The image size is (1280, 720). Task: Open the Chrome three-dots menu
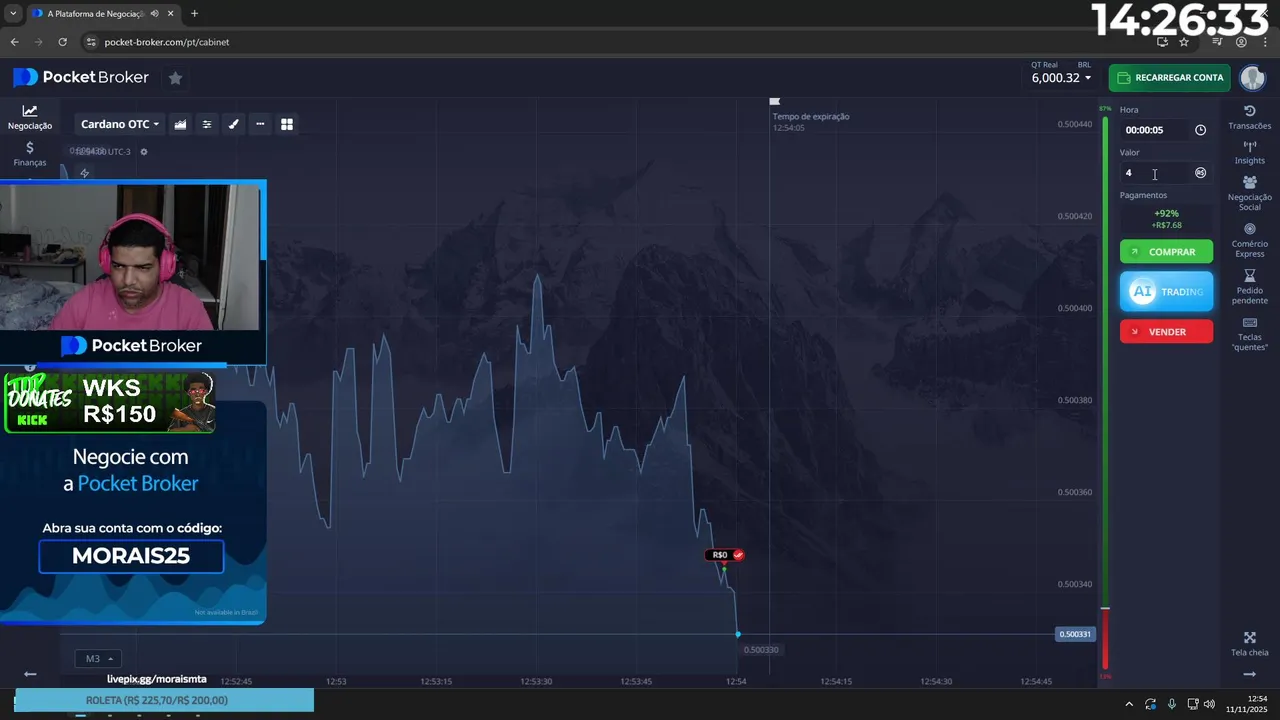click(x=1265, y=42)
